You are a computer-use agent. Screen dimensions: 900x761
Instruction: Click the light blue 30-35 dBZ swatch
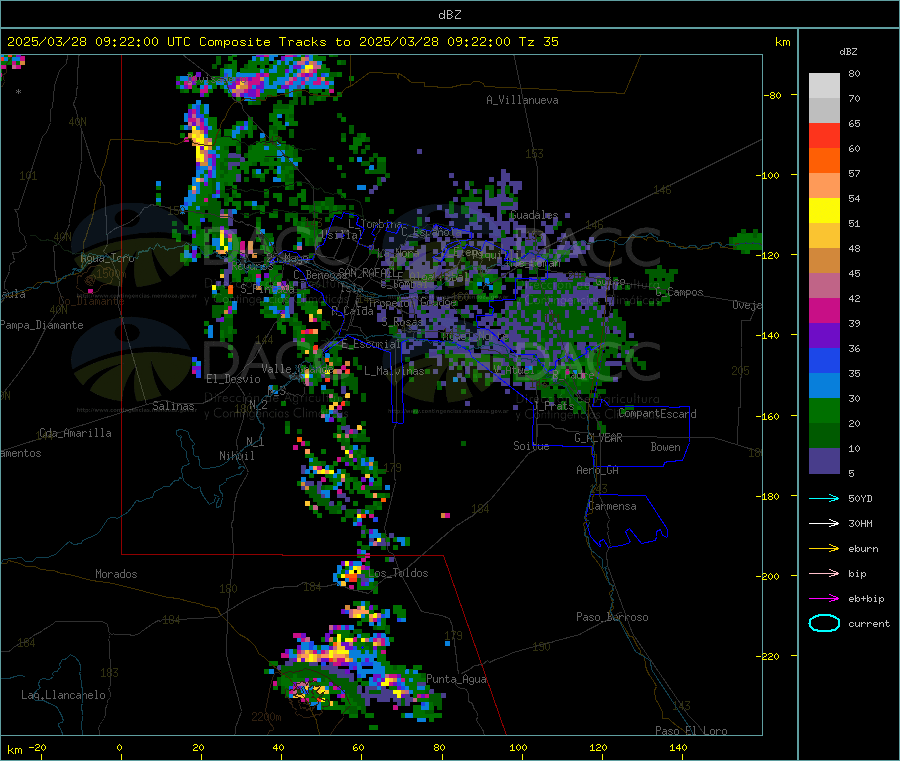tap(824, 386)
